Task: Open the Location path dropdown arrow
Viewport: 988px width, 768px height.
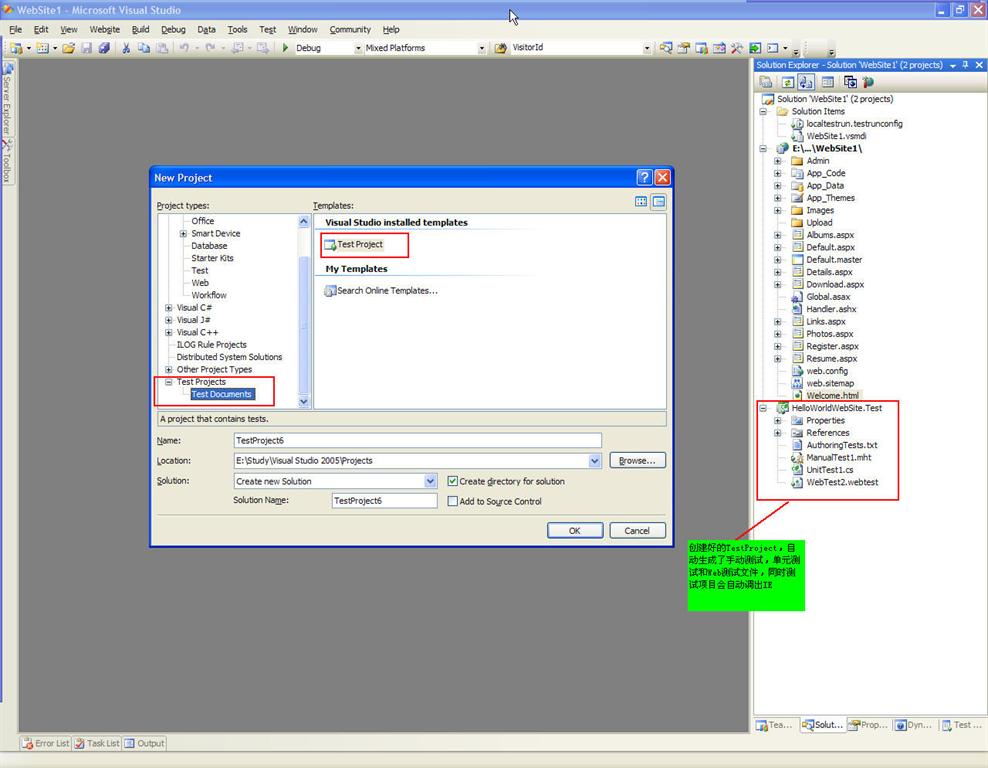Action: tap(594, 461)
